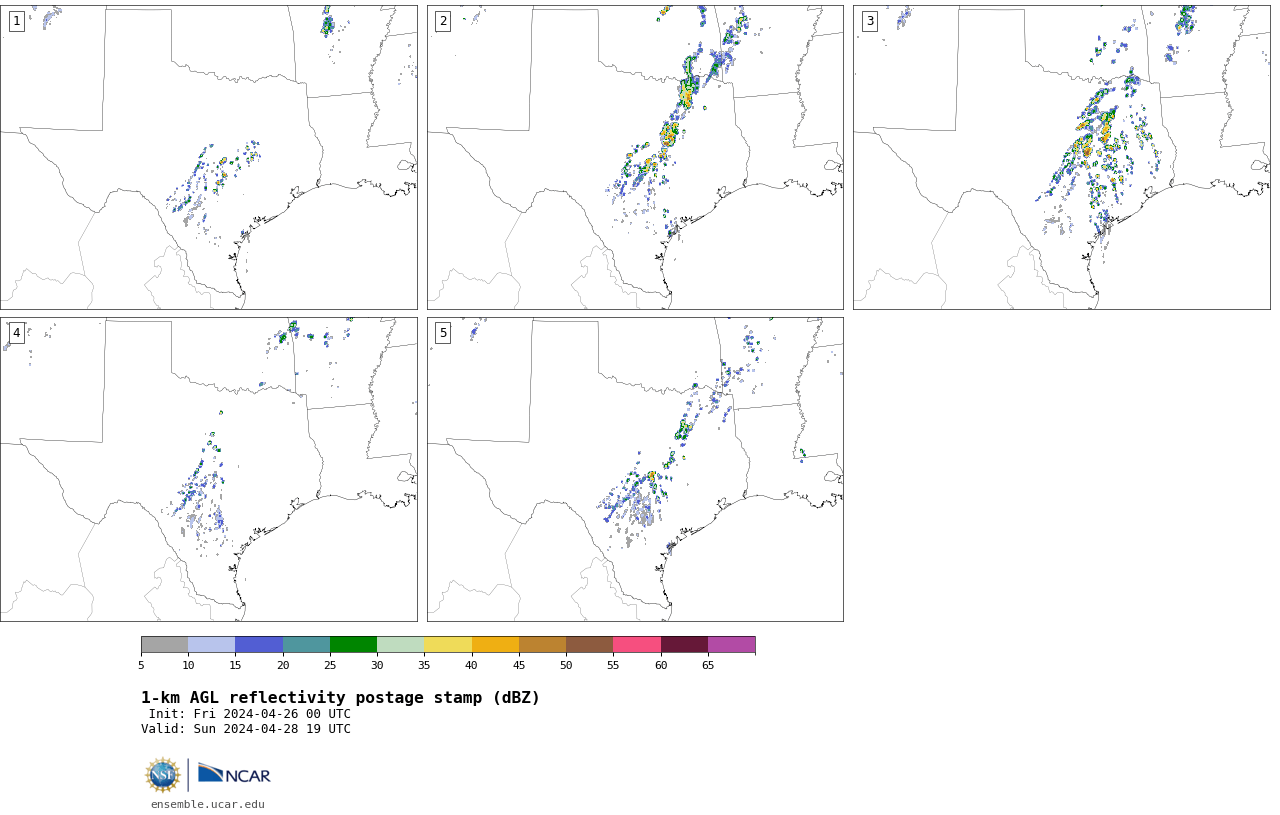Image resolution: width=1280 pixels, height=815 pixels.
Task: Click the member label box numbered 3
Action: click(870, 21)
